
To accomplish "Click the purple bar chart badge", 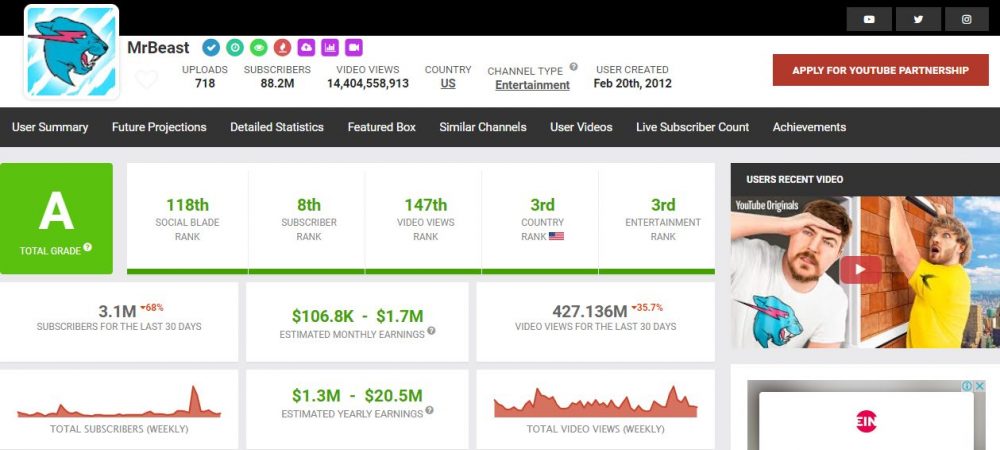I will pyautogui.click(x=330, y=47).
